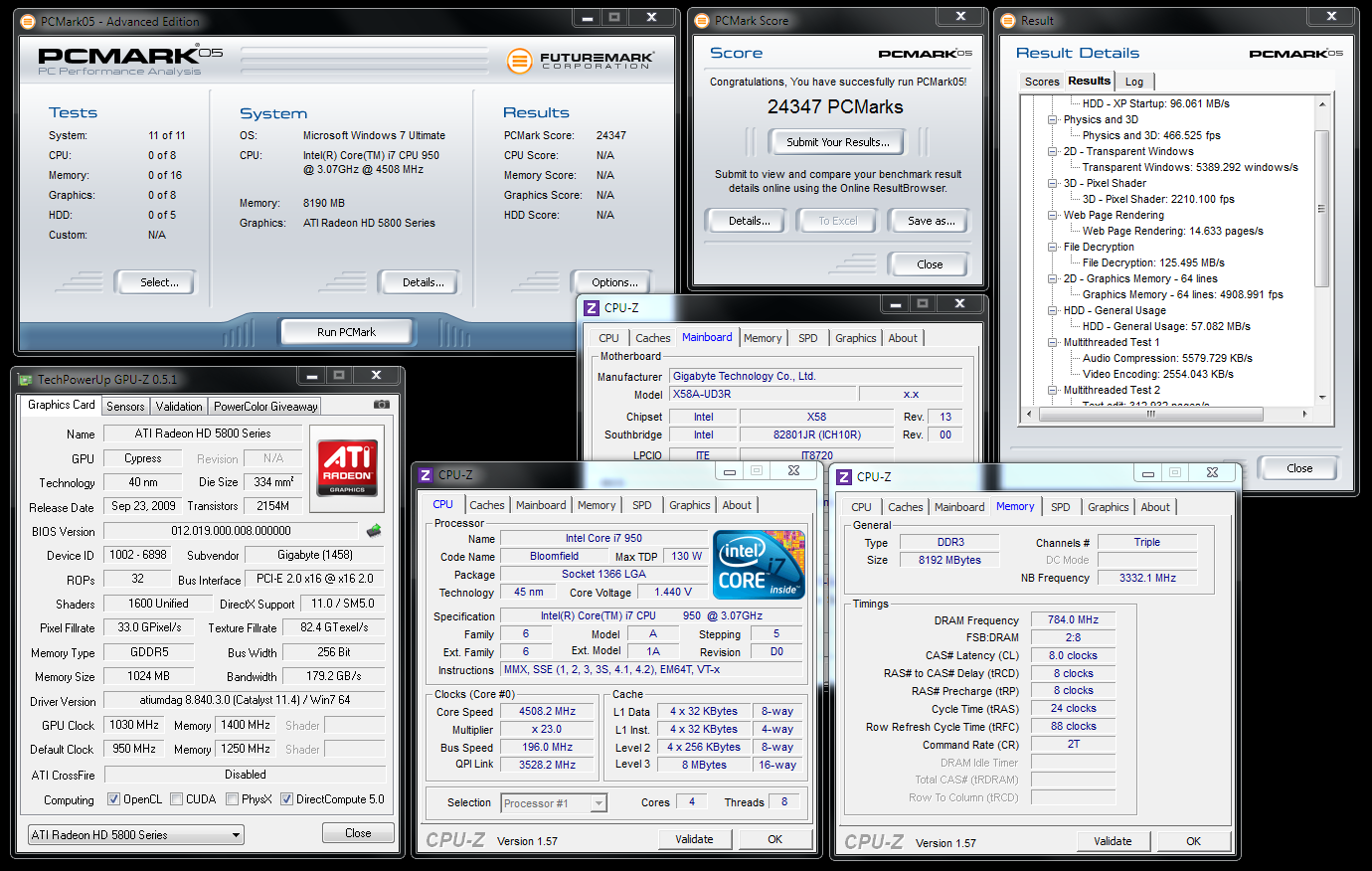The image size is (1372, 871).
Task: Click the Result tree scroll-down arrow
Action: [x=1321, y=397]
